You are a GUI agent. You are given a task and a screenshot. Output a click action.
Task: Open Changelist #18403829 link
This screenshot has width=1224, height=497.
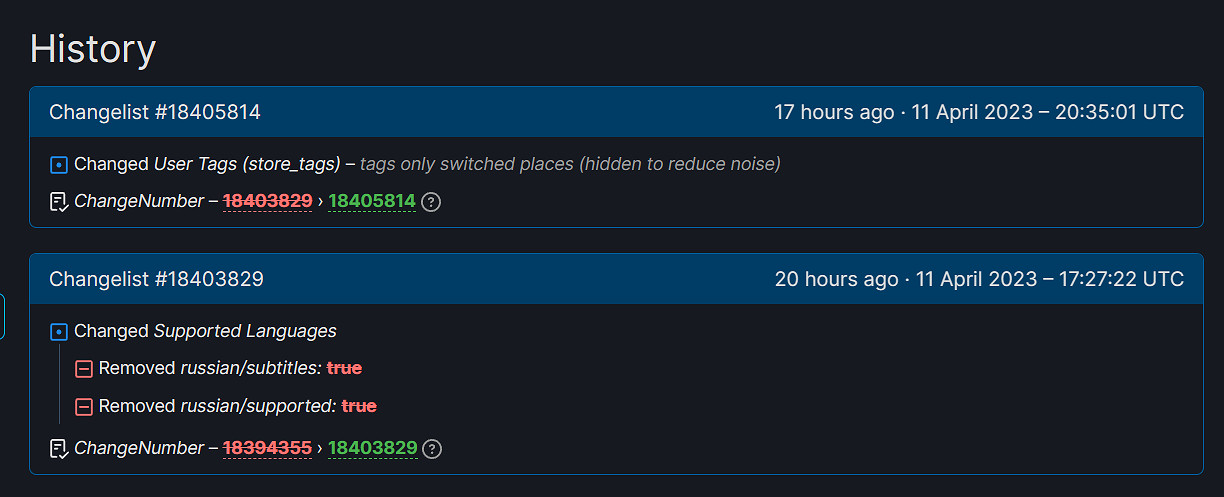pos(156,279)
